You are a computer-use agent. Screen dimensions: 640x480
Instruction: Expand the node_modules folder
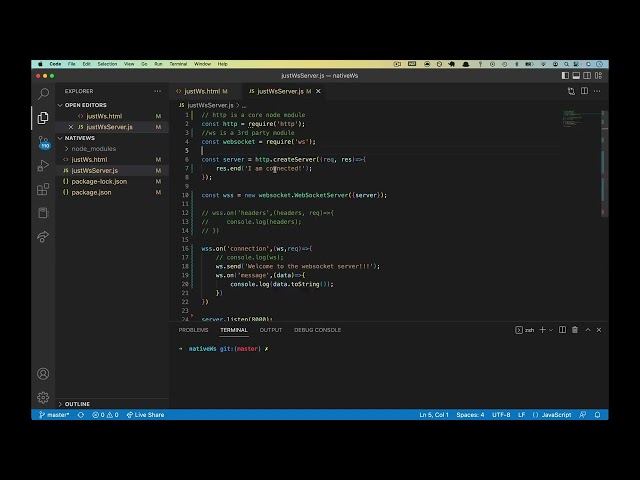coord(112,149)
